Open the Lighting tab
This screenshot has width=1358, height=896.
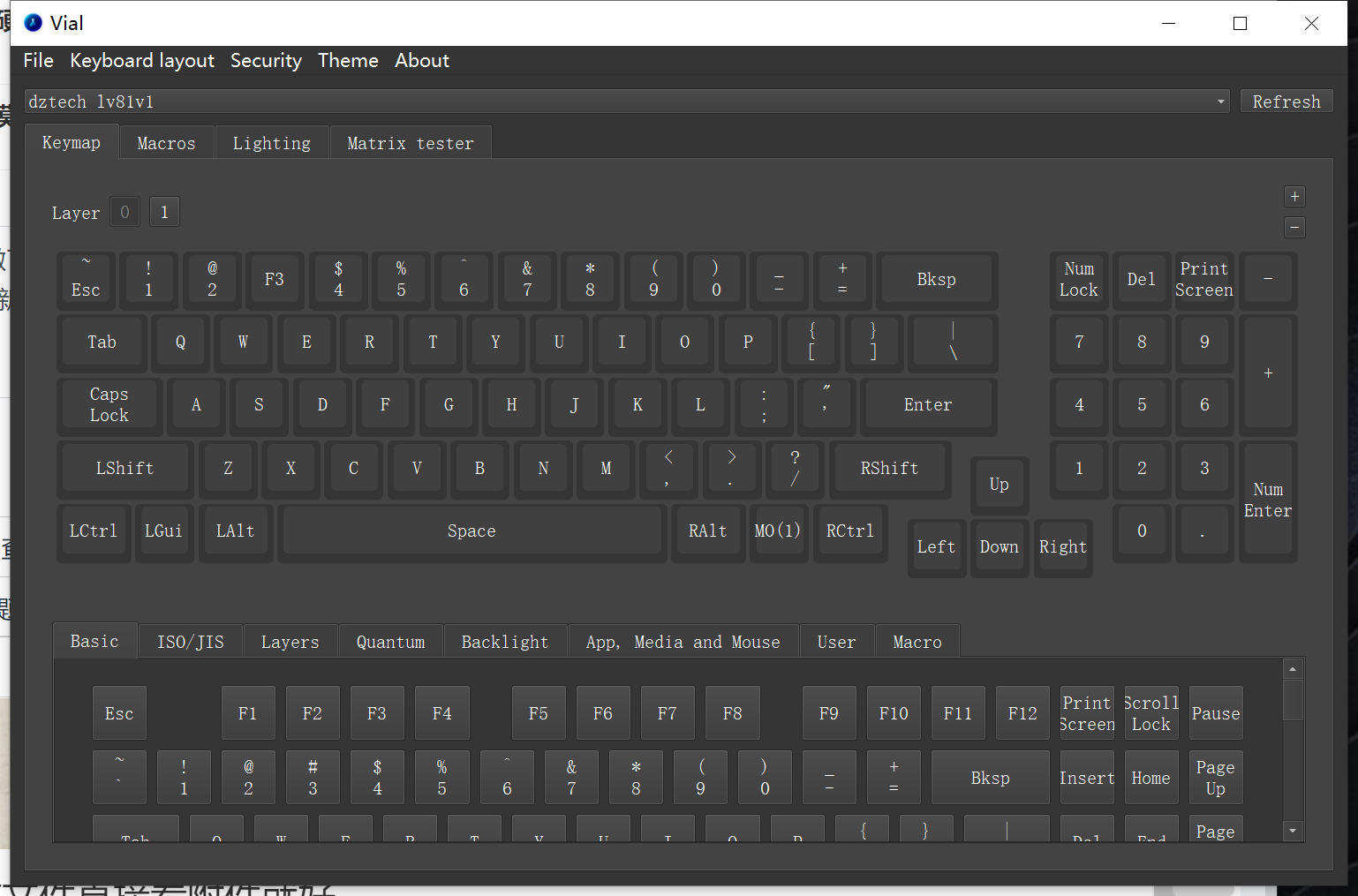[x=271, y=143]
